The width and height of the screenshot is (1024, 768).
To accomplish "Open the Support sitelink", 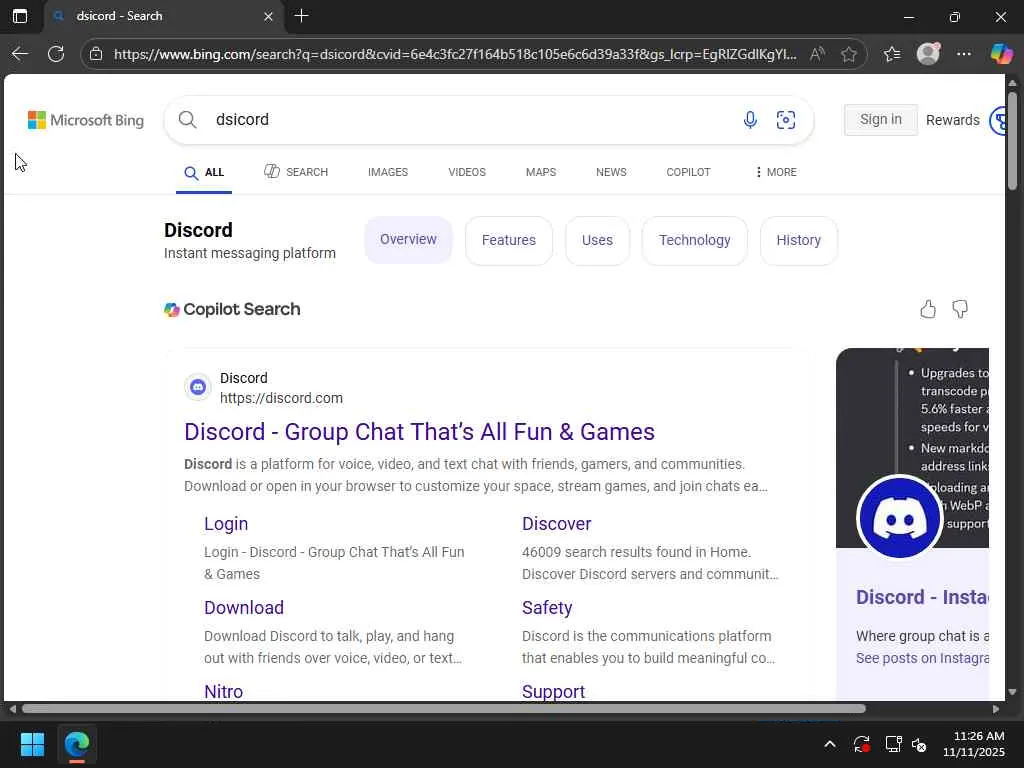I will point(553,691).
